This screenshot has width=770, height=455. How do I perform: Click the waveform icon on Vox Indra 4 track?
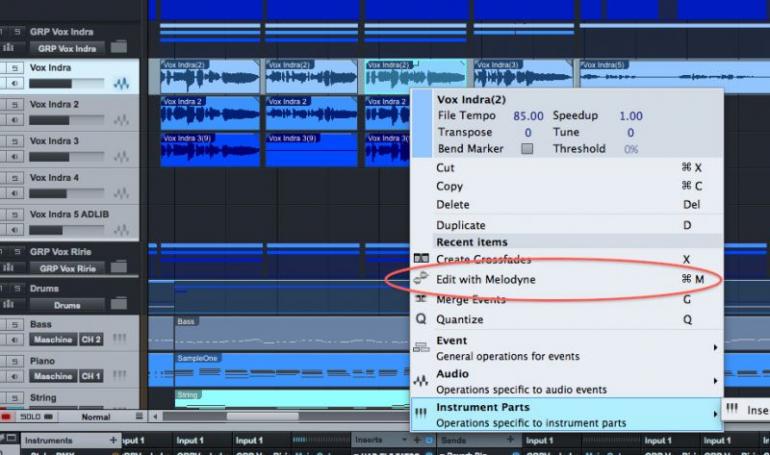(121, 193)
